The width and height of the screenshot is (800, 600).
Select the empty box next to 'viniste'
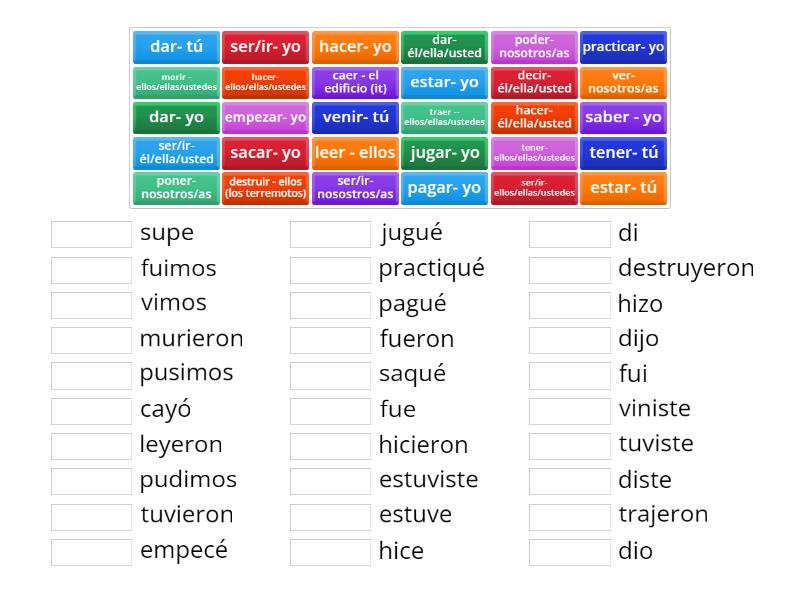tap(569, 410)
